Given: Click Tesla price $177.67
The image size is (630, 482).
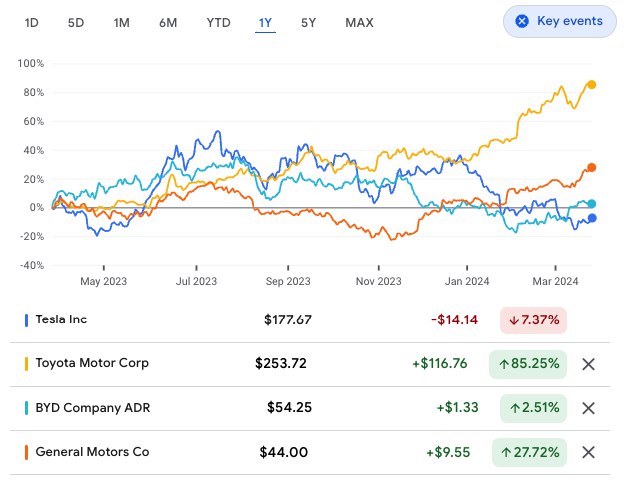Looking at the screenshot, I should coord(288,320).
